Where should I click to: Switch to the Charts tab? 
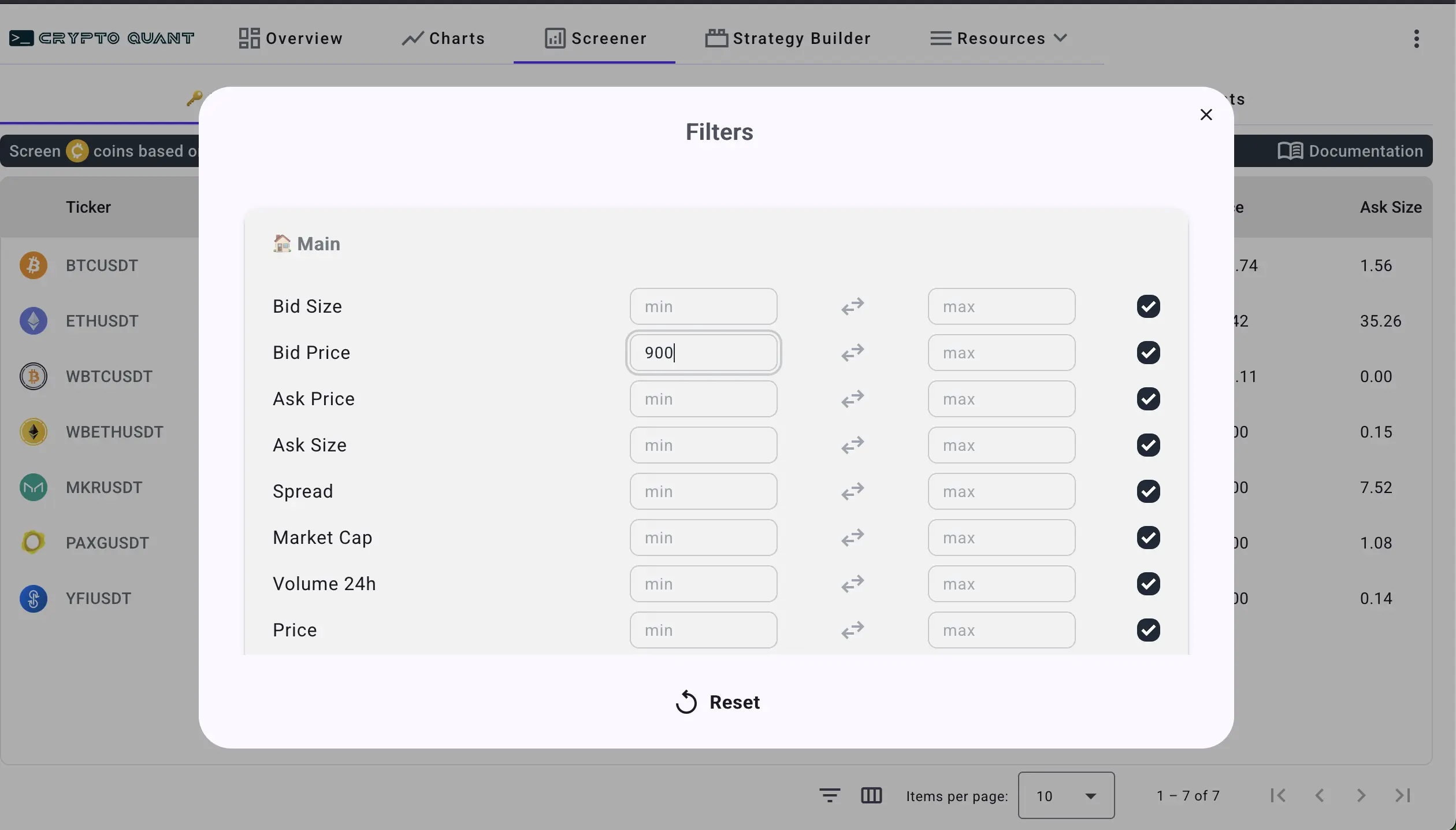tap(443, 39)
